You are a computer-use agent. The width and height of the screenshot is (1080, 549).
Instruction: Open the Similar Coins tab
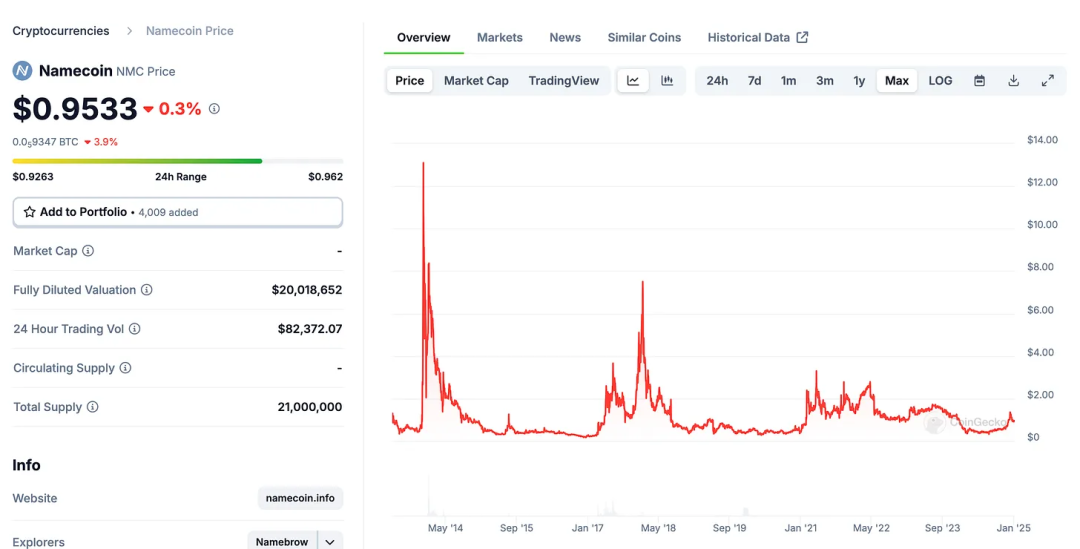coord(644,37)
